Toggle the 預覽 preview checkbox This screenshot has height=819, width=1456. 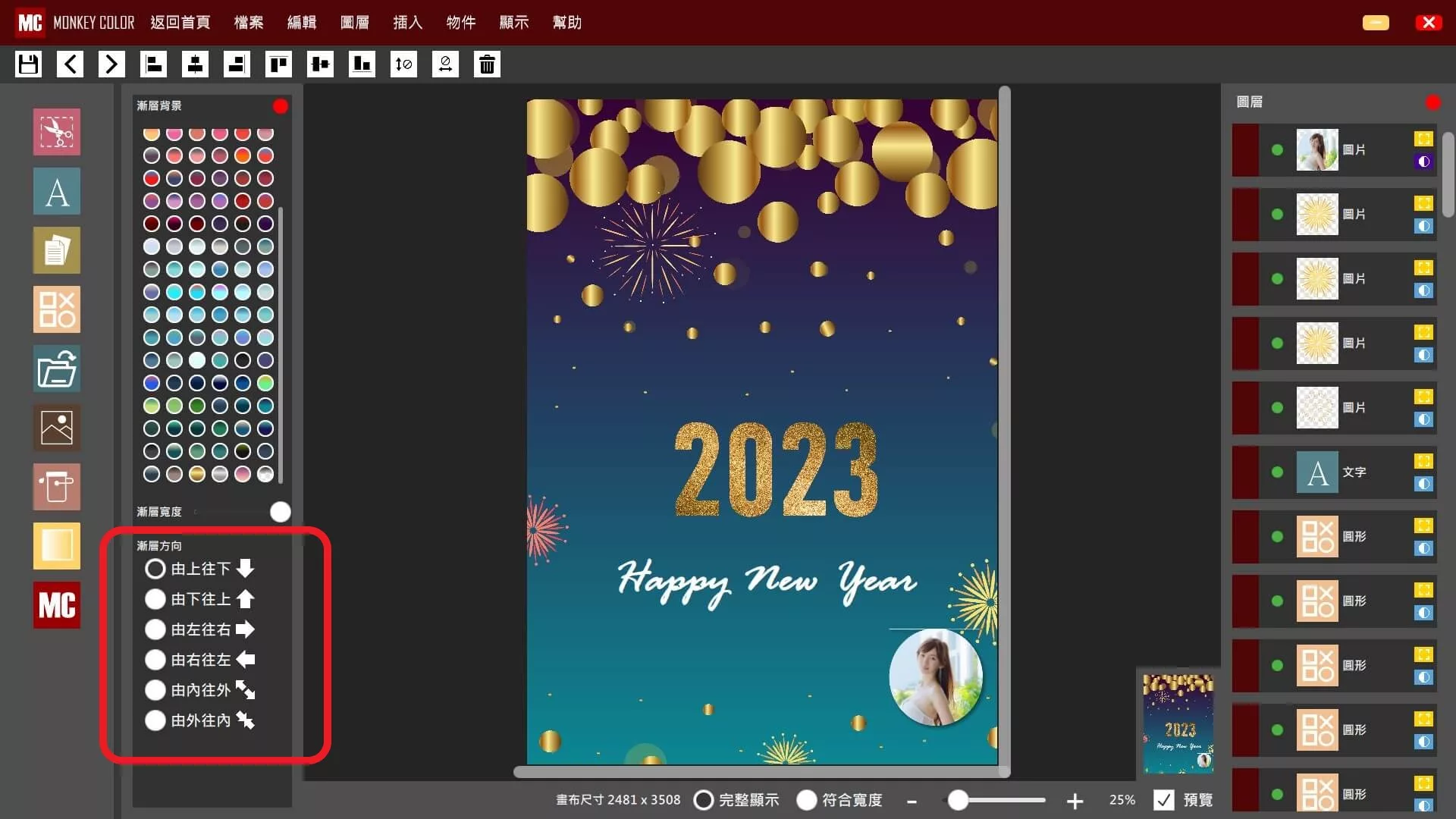(x=1164, y=800)
